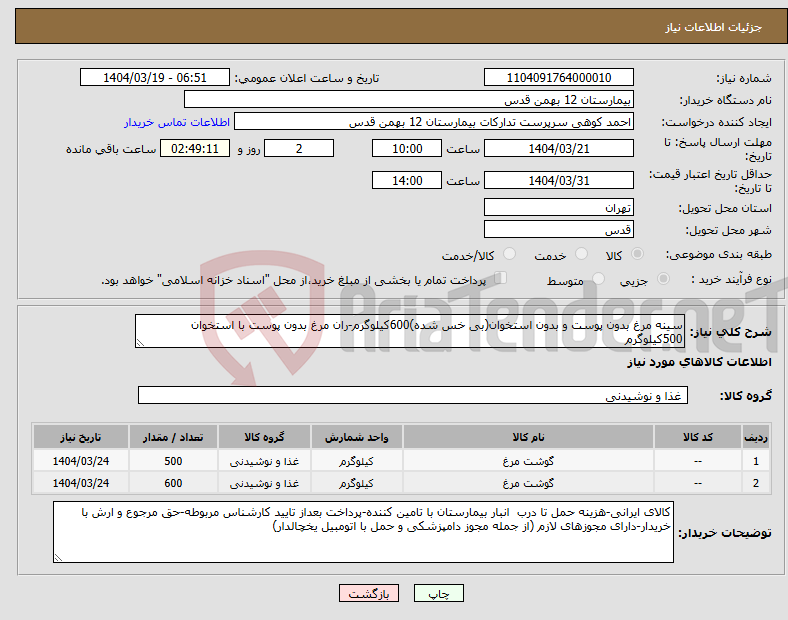Screen dimensions: 788x620
Task: Select the جزیی purchase type radio
Action: tap(663, 278)
